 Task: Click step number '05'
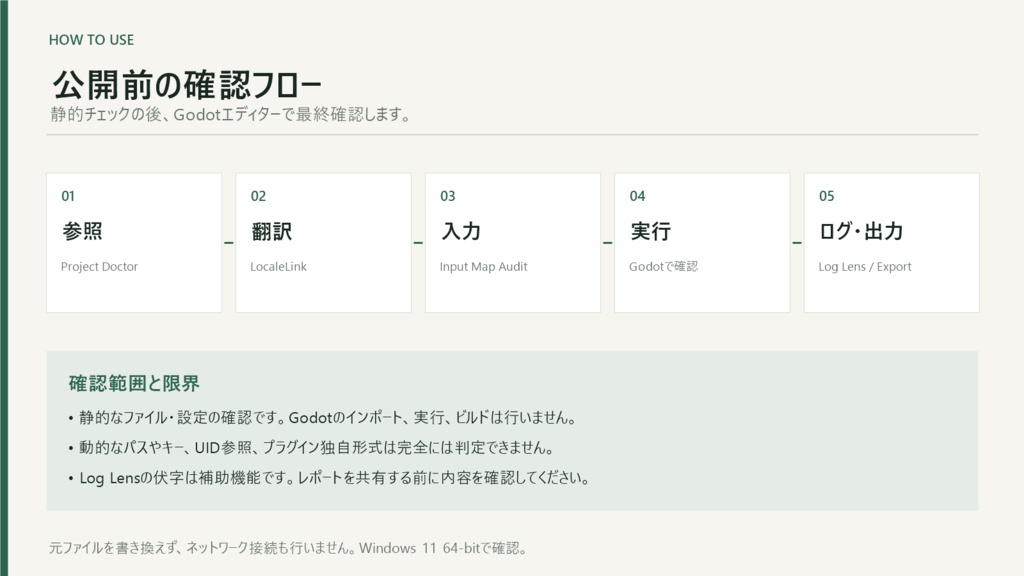827,196
